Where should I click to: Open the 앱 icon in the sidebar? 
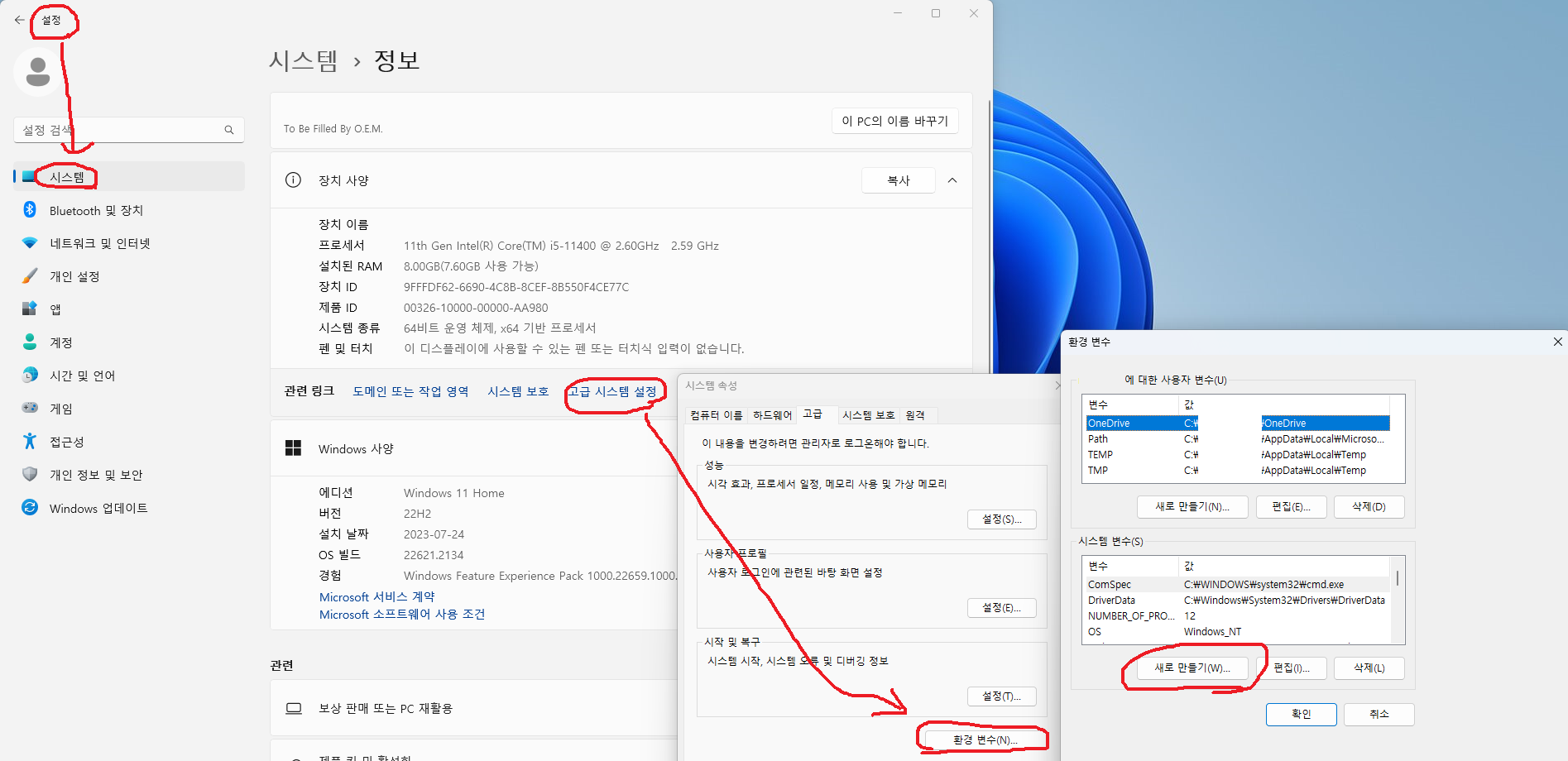tap(30, 309)
